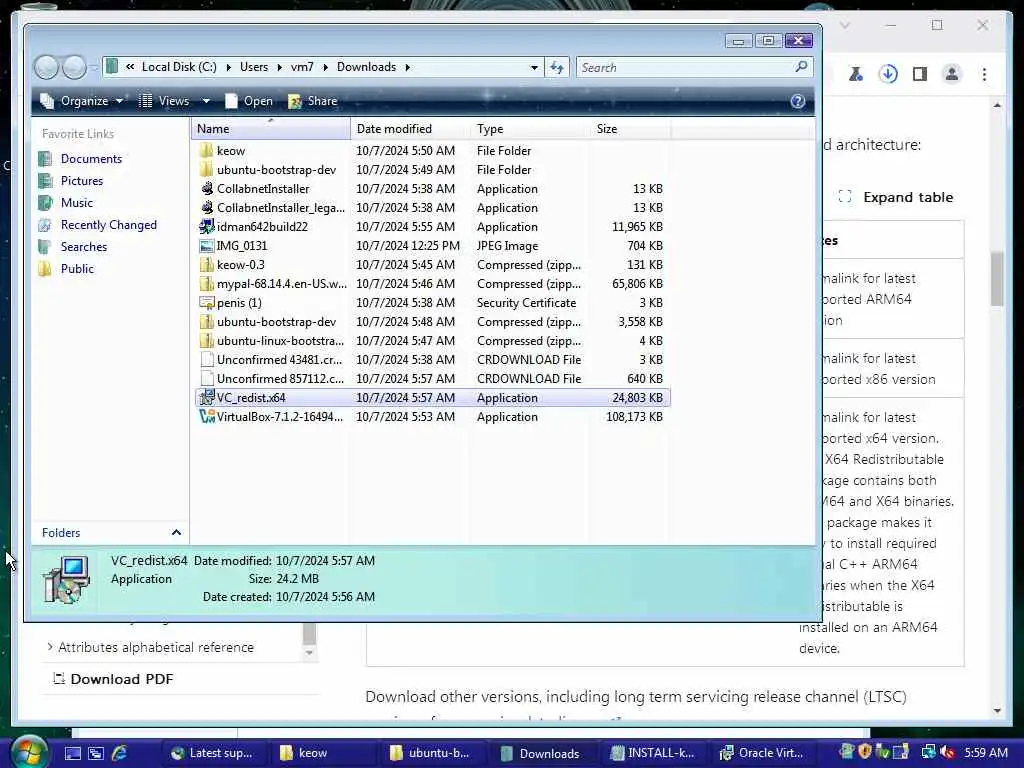1024x768 pixels.
Task: Expand the Folders pane with the chevron
Action: [x=176, y=533]
